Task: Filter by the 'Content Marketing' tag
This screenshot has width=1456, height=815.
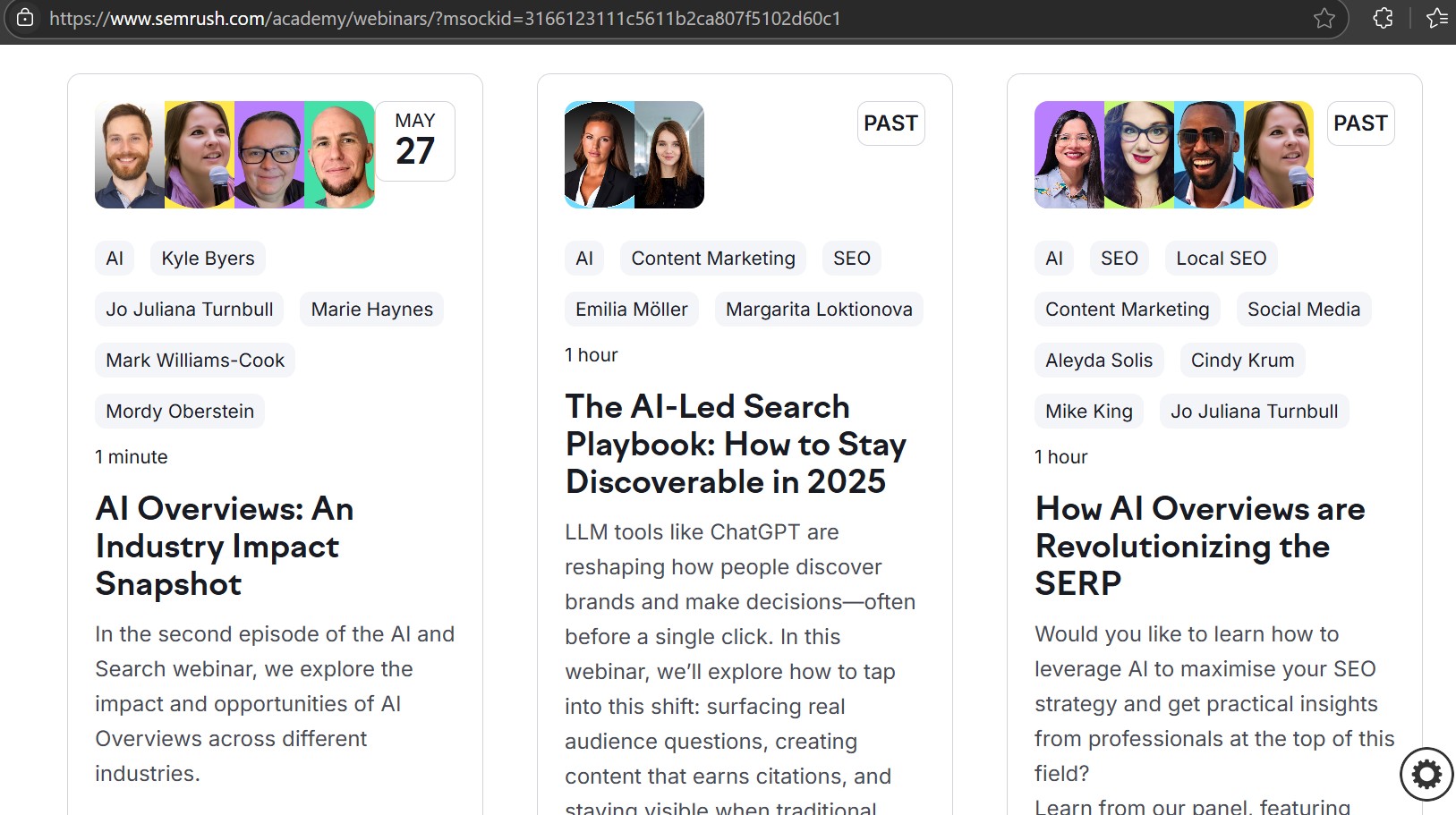Action: (713, 258)
